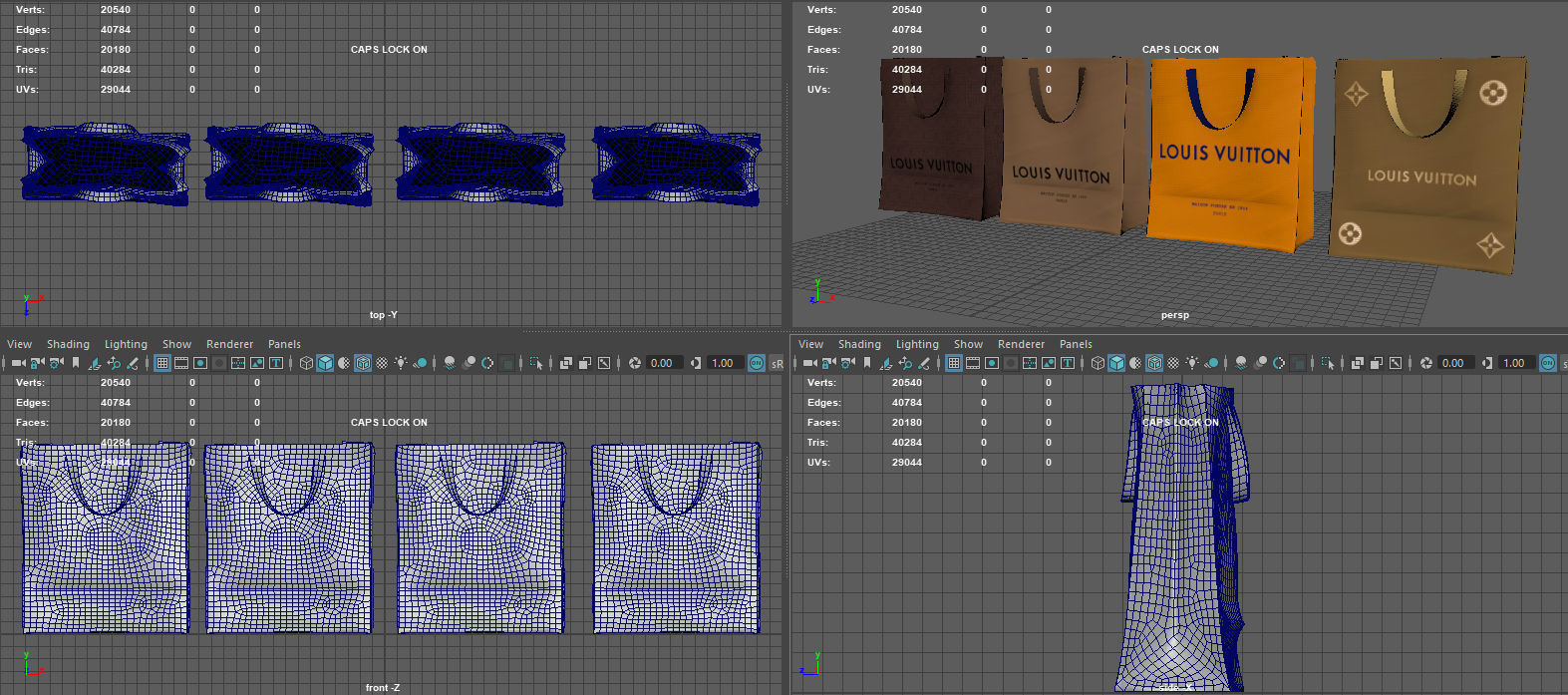Click Exposure aperture icon in front panel toolbar
1568x695 pixels.
point(634,363)
